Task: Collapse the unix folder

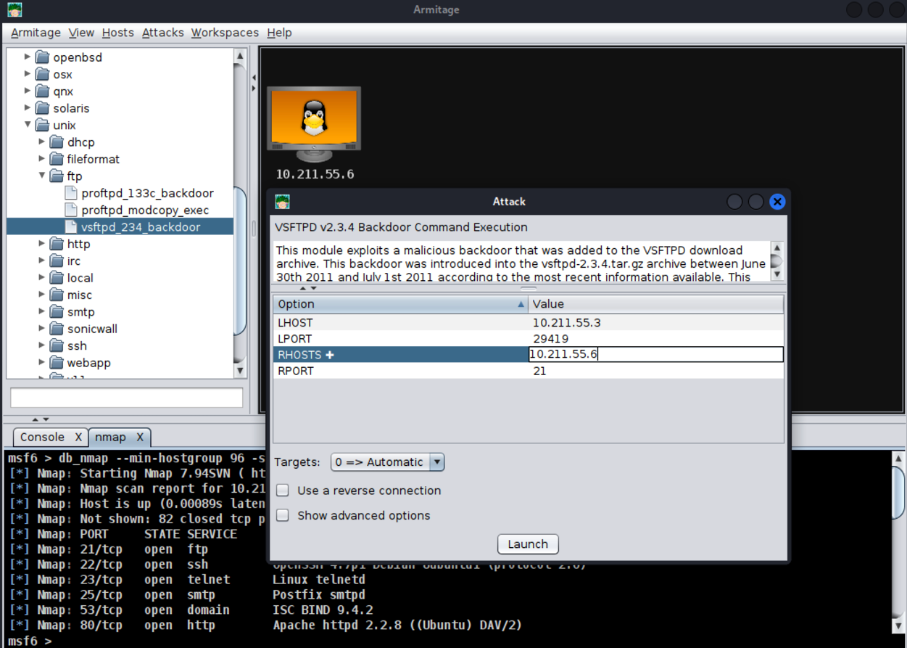Action: [x=27, y=125]
